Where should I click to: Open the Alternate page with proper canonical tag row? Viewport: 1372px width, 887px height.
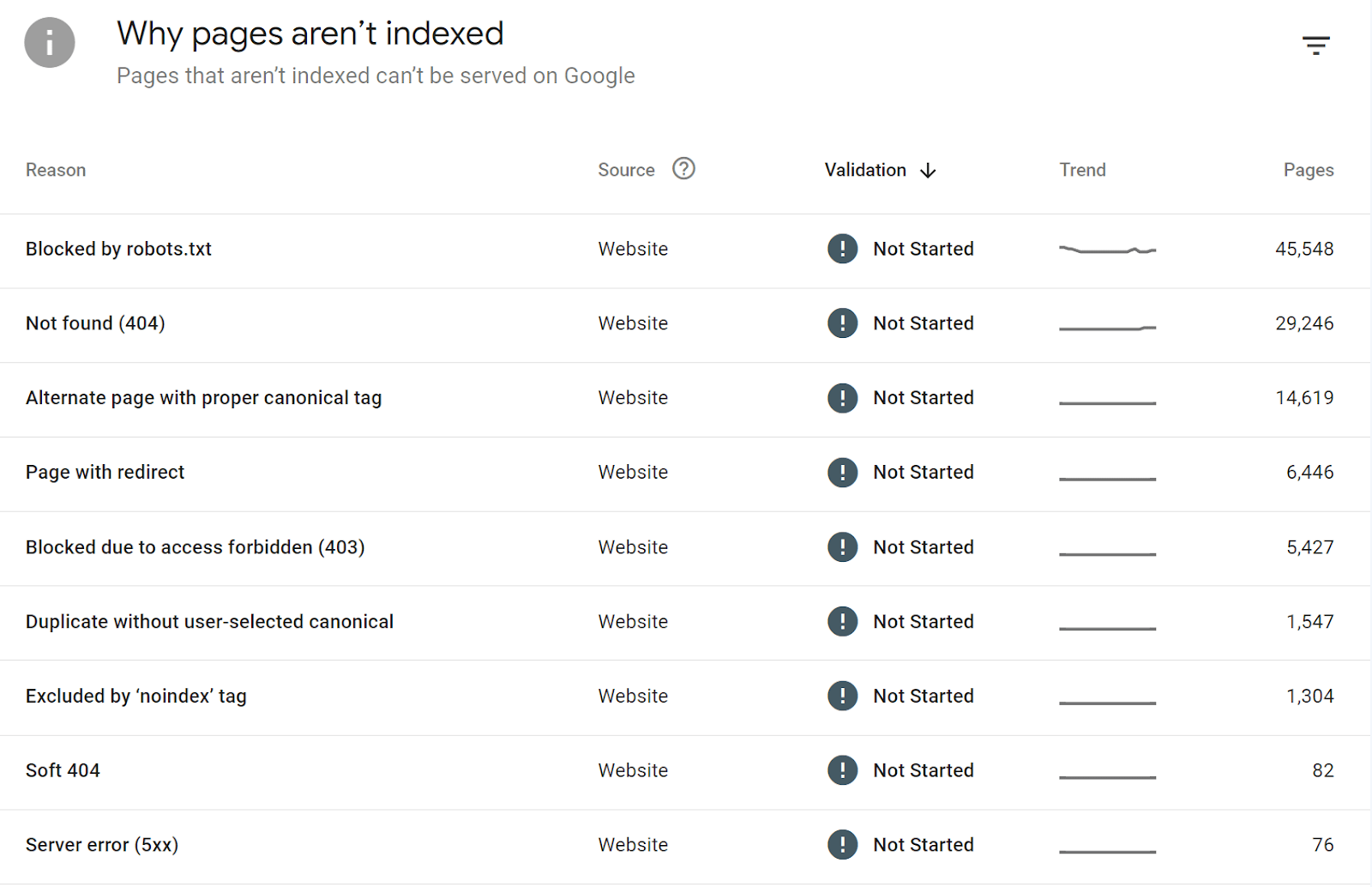pos(203,397)
